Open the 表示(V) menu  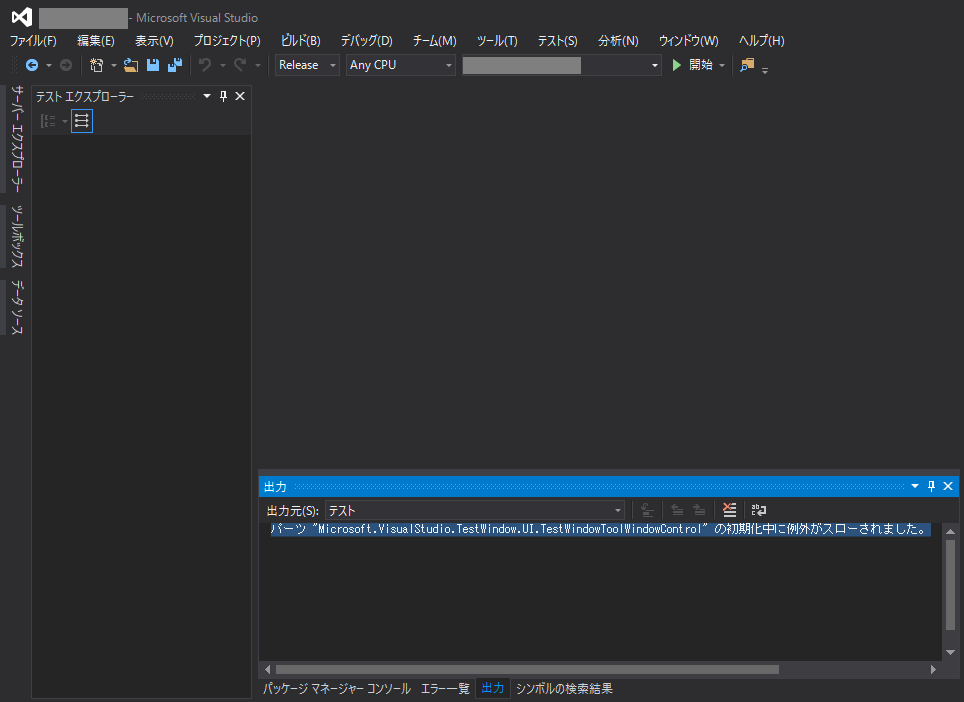pyautogui.click(x=154, y=41)
